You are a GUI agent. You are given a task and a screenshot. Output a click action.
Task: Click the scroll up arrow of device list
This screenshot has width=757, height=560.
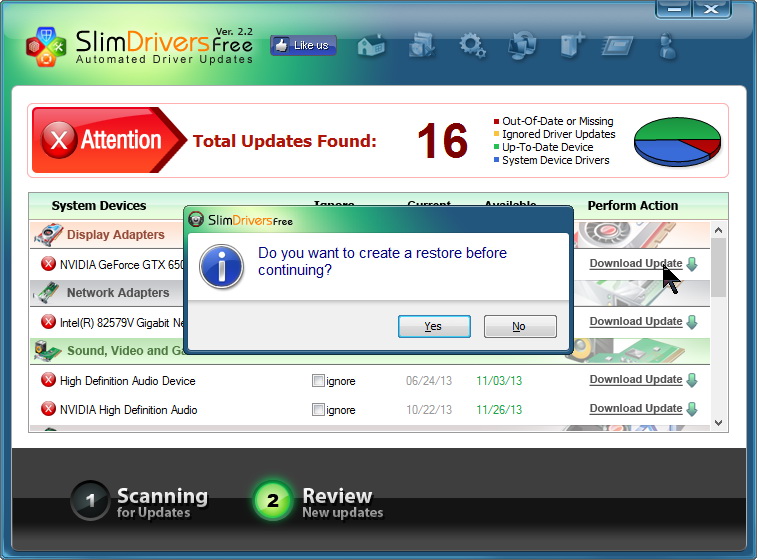pos(718,230)
